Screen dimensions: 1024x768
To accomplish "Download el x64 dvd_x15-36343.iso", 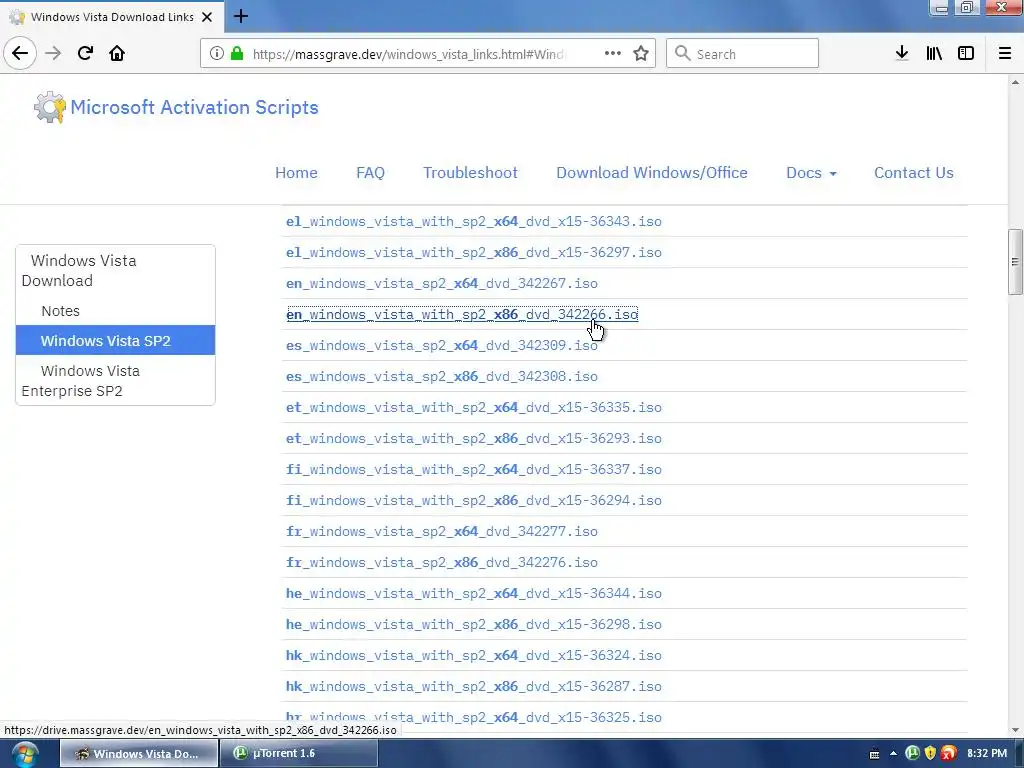I will click(x=473, y=221).
